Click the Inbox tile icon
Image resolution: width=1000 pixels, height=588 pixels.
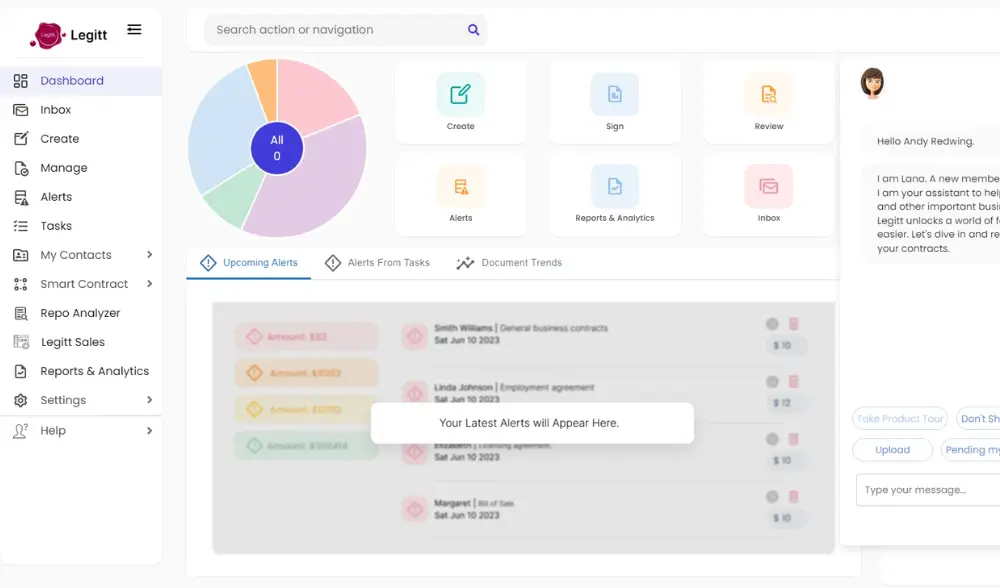point(768,186)
